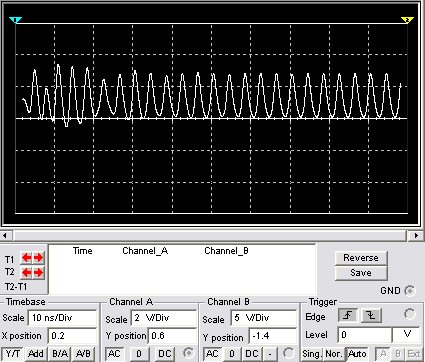
Task: Select rising edge trigger icon
Action: pos(348,315)
